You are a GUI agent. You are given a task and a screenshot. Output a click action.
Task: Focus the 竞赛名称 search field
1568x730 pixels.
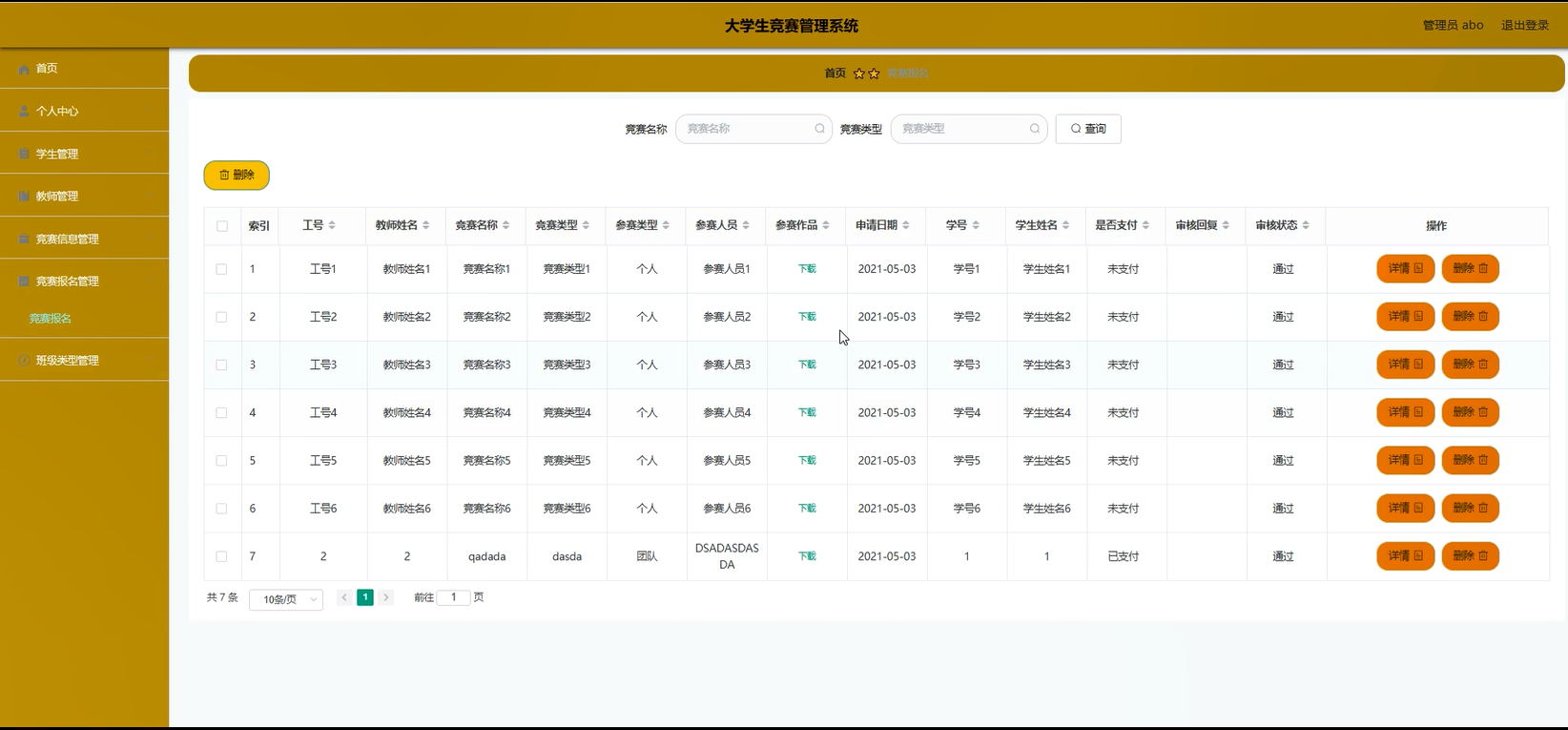[x=753, y=129]
